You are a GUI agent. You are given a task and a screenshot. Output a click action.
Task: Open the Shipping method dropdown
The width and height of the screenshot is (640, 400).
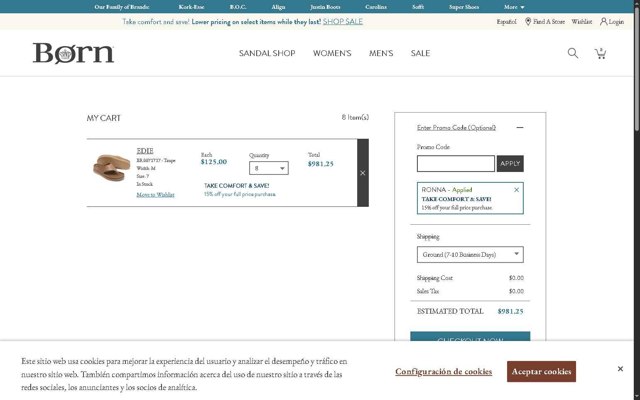[x=470, y=254]
